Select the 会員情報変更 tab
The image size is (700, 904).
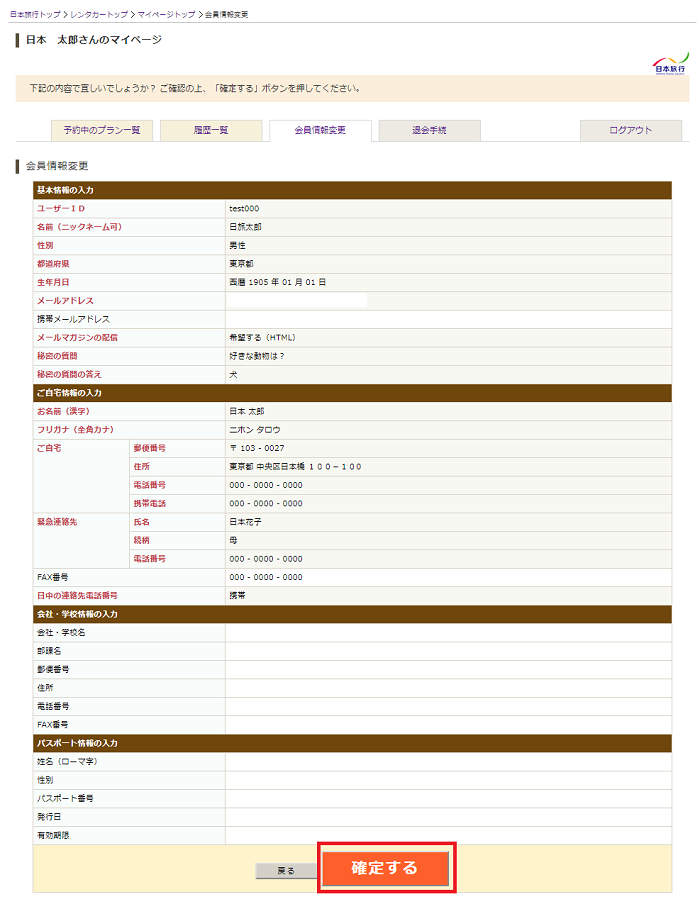(x=320, y=130)
